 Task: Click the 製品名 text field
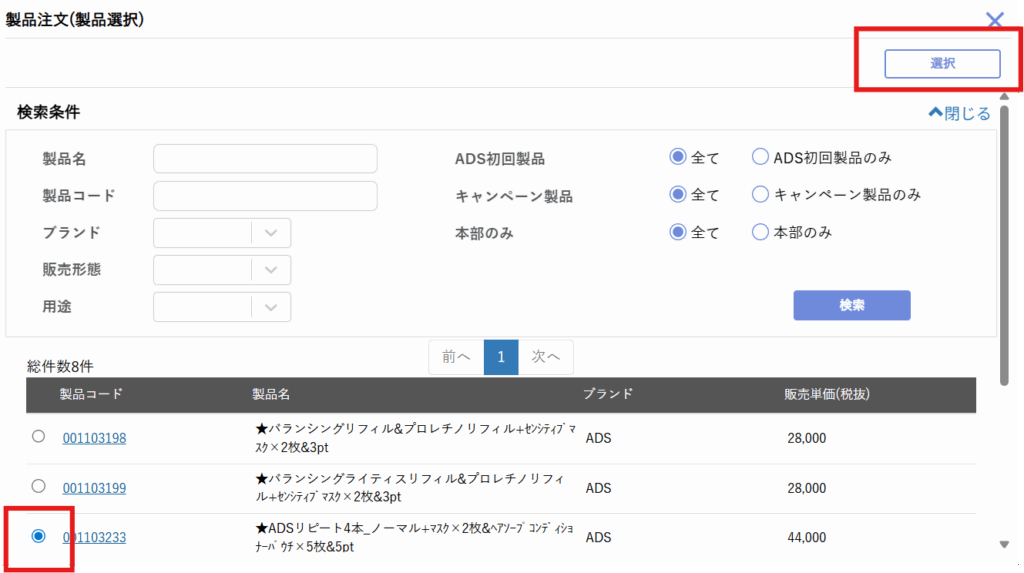(265, 159)
